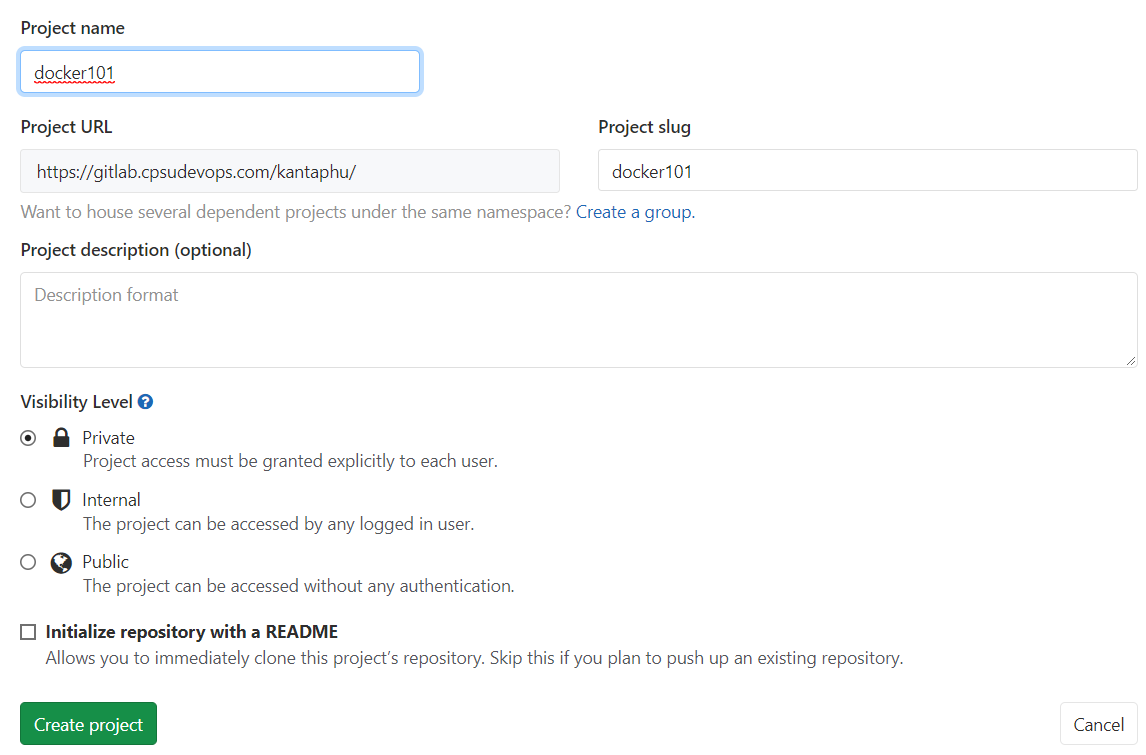The height and width of the screenshot is (755, 1146).
Task: Click the shield icon beside Internal
Action: tap(60, 499)
